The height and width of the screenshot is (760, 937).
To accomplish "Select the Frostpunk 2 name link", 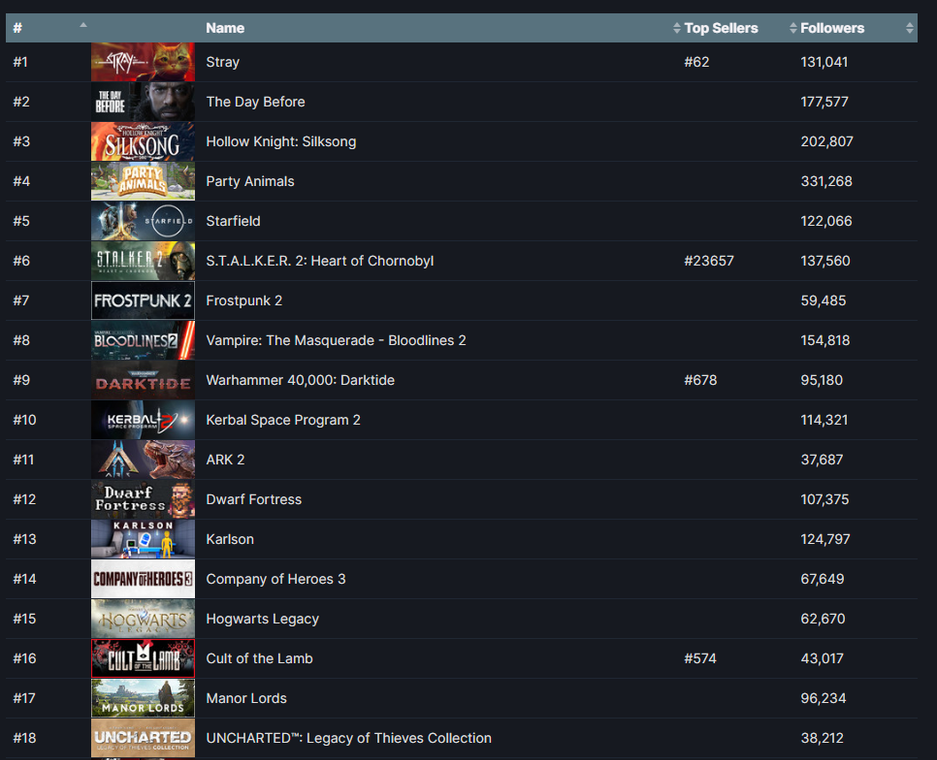I will pos(244,301).
